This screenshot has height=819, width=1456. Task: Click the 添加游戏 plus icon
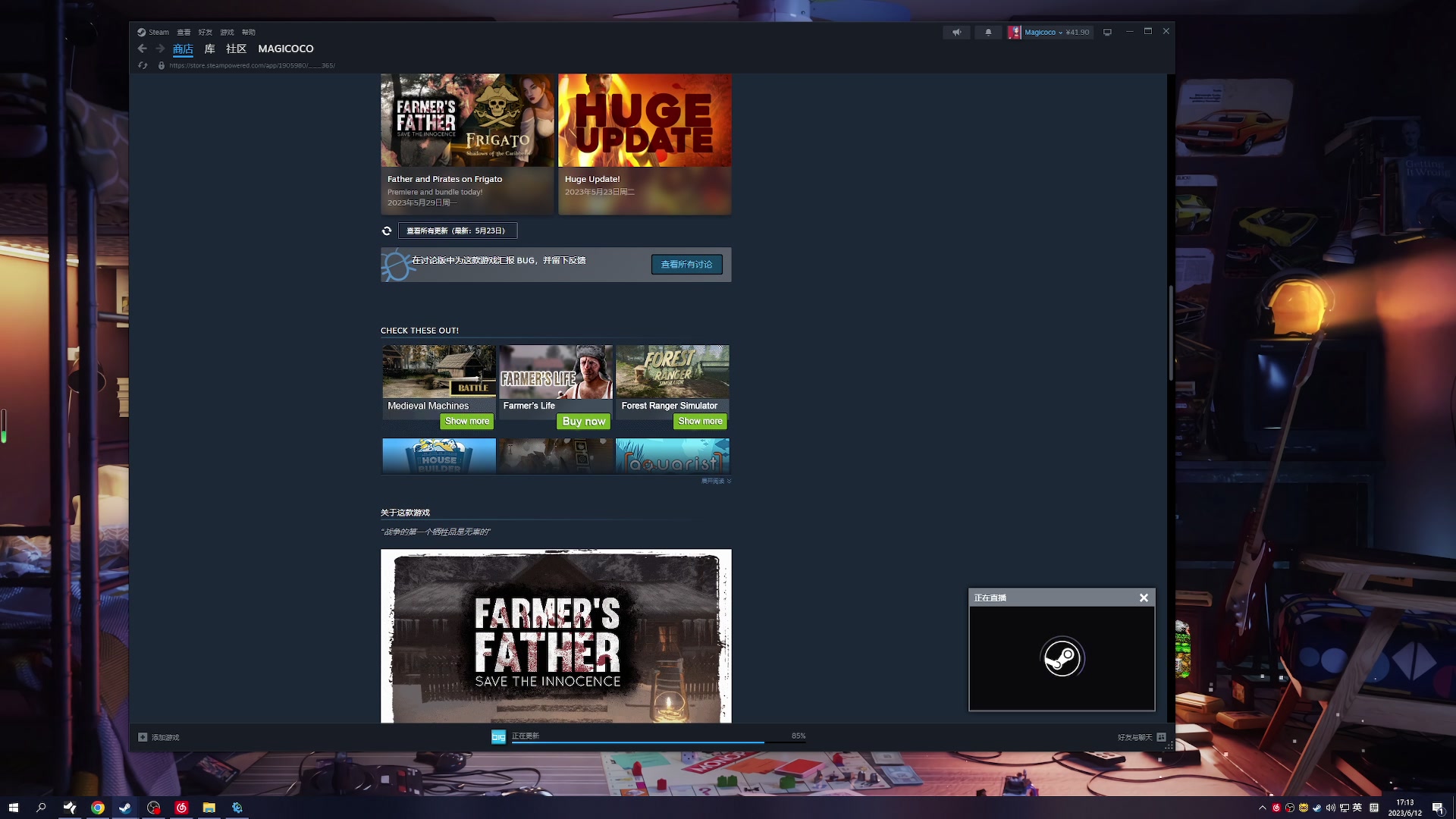143,737
